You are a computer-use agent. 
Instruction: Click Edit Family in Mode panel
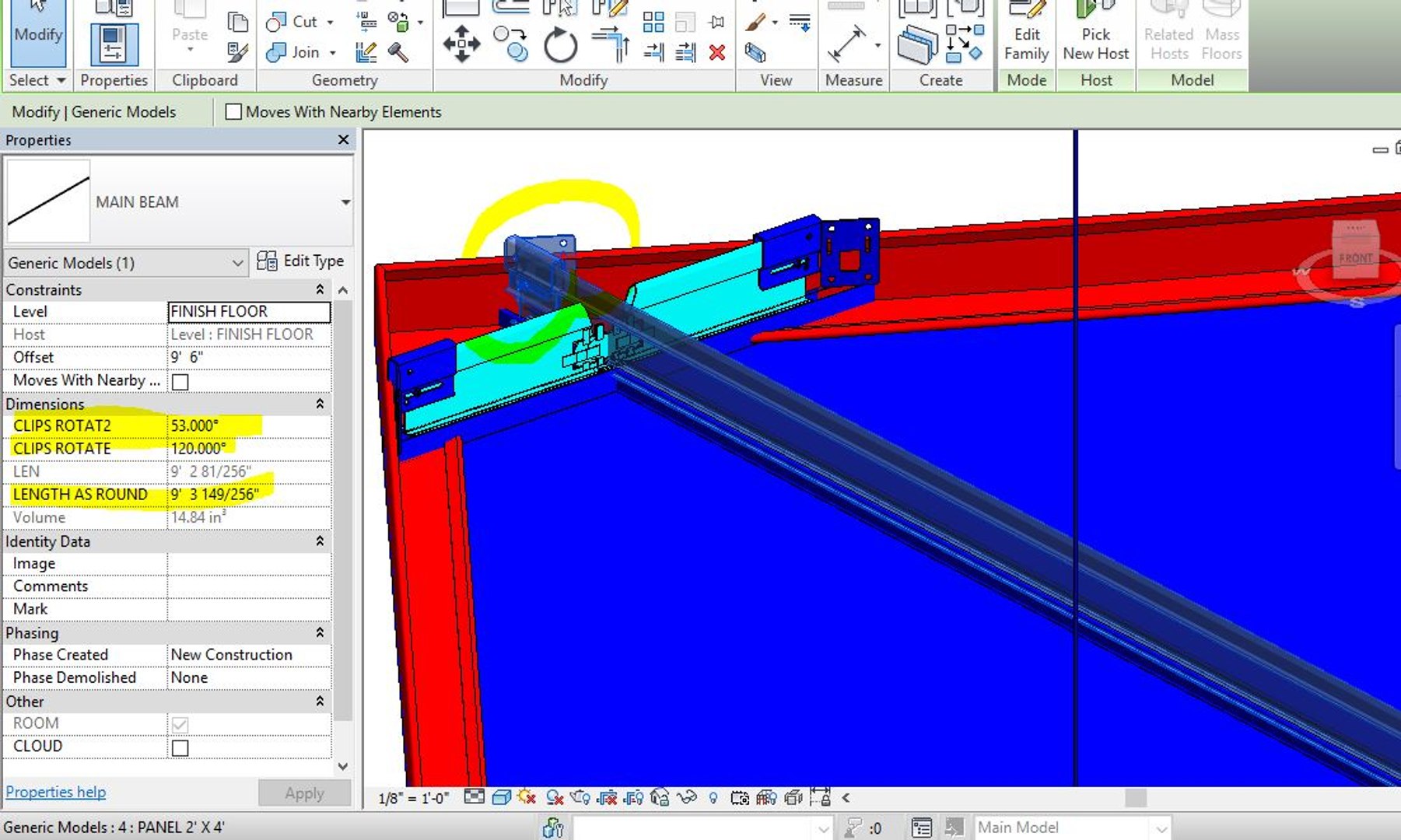click(1026, 33)
